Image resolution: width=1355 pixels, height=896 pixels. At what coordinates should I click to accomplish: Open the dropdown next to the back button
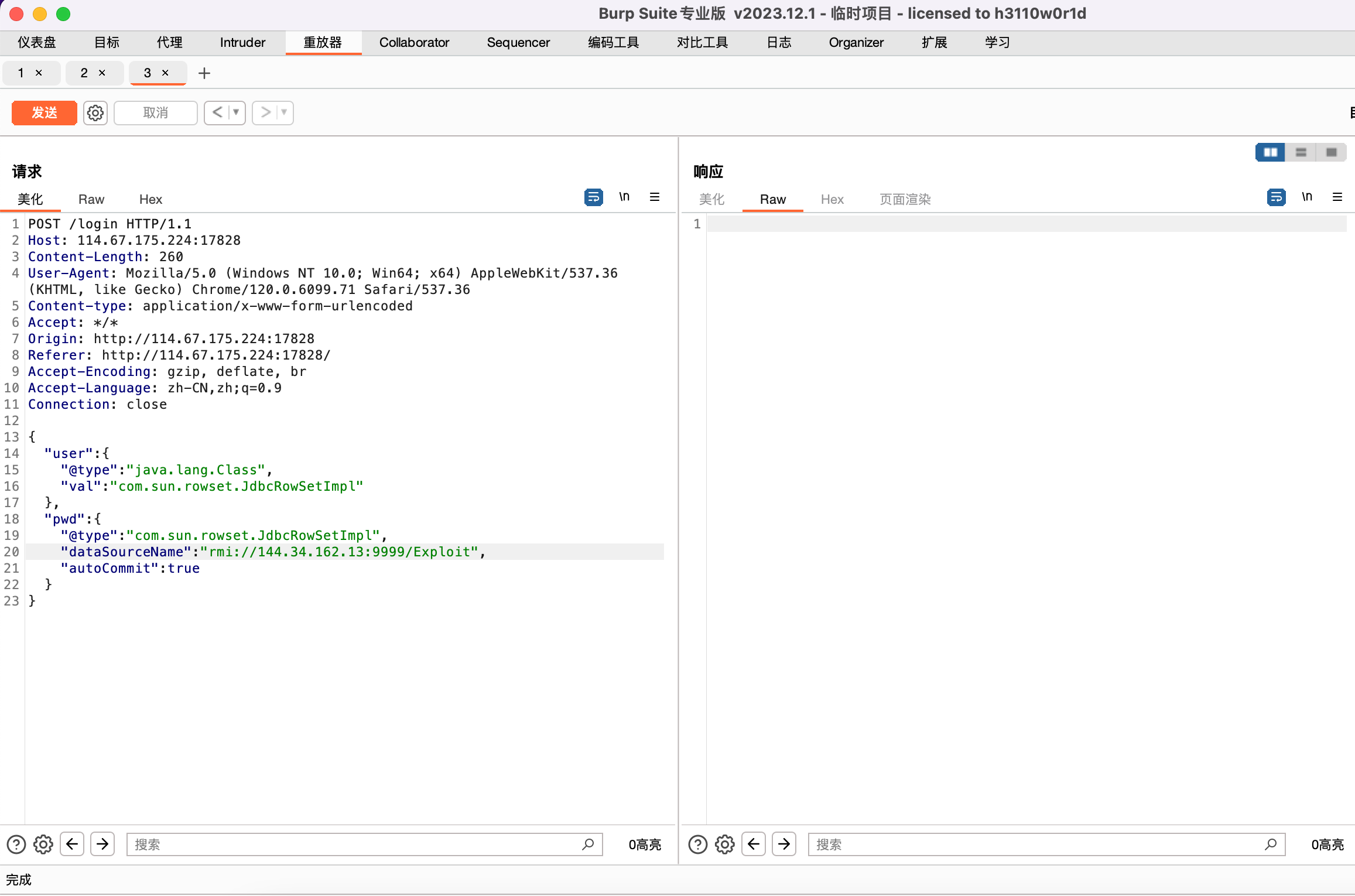[x=235, y=112]
